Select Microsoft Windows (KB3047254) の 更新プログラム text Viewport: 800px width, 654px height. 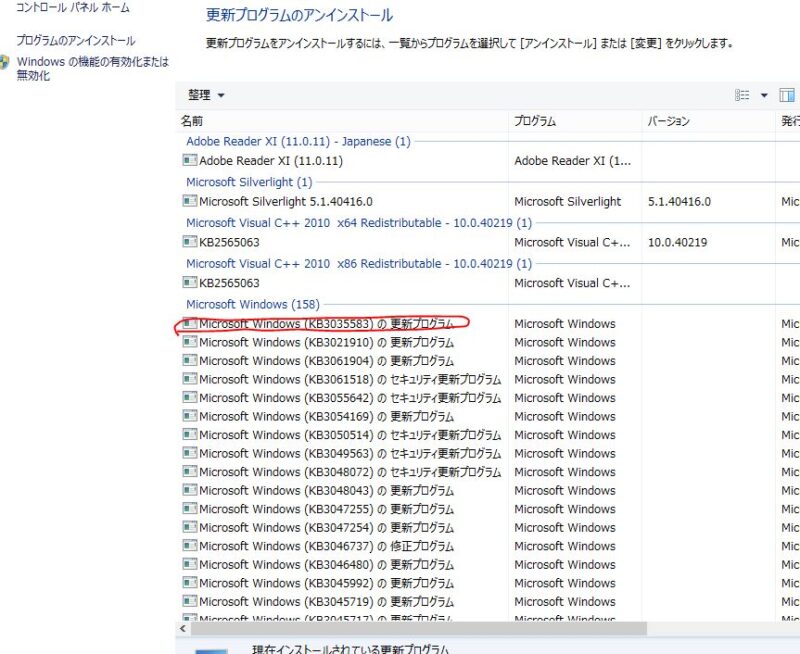click(327, 527)
